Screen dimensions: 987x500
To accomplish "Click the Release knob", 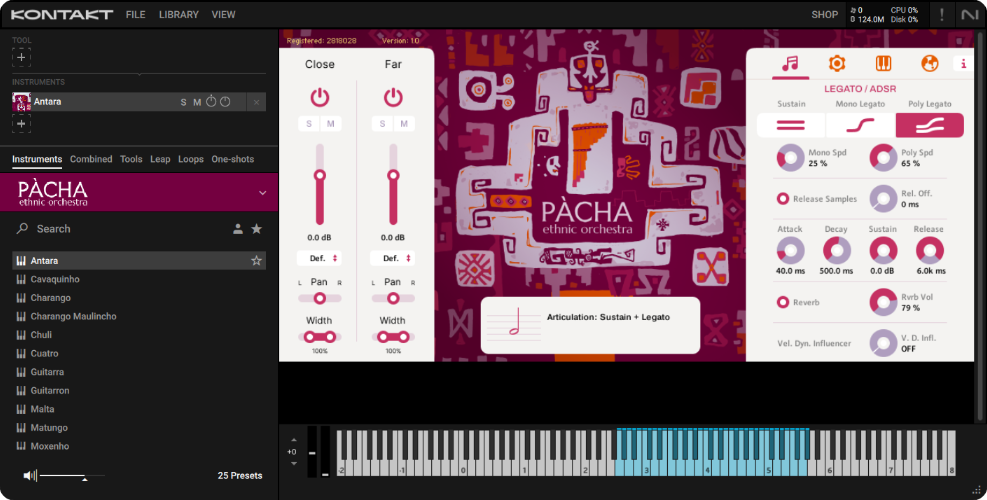I will [x=930, y=251].
